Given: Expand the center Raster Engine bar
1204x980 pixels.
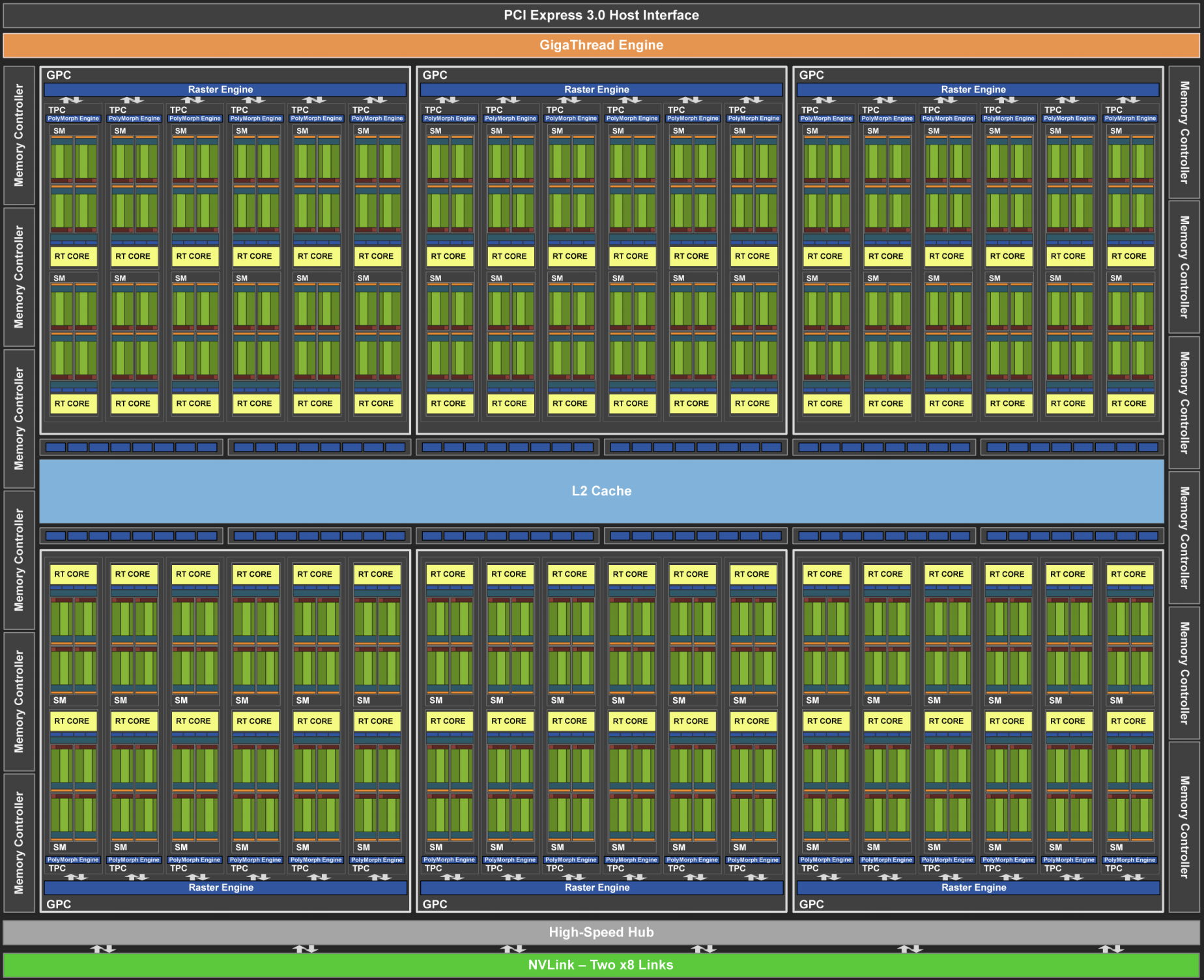Looking at the screenshot, I should coord(597,89).
